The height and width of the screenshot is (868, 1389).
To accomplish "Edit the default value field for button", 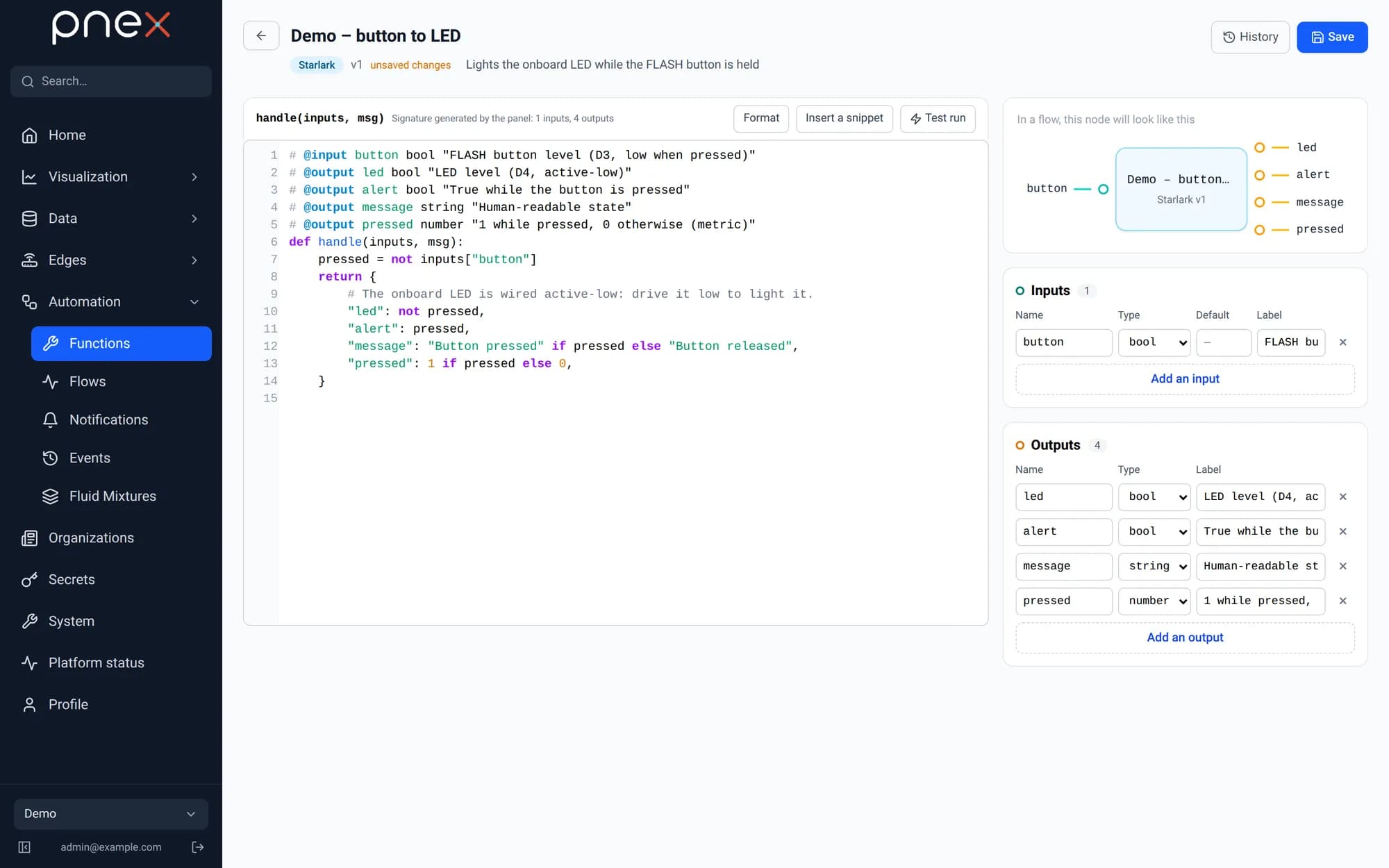I will click(1223, 342).
